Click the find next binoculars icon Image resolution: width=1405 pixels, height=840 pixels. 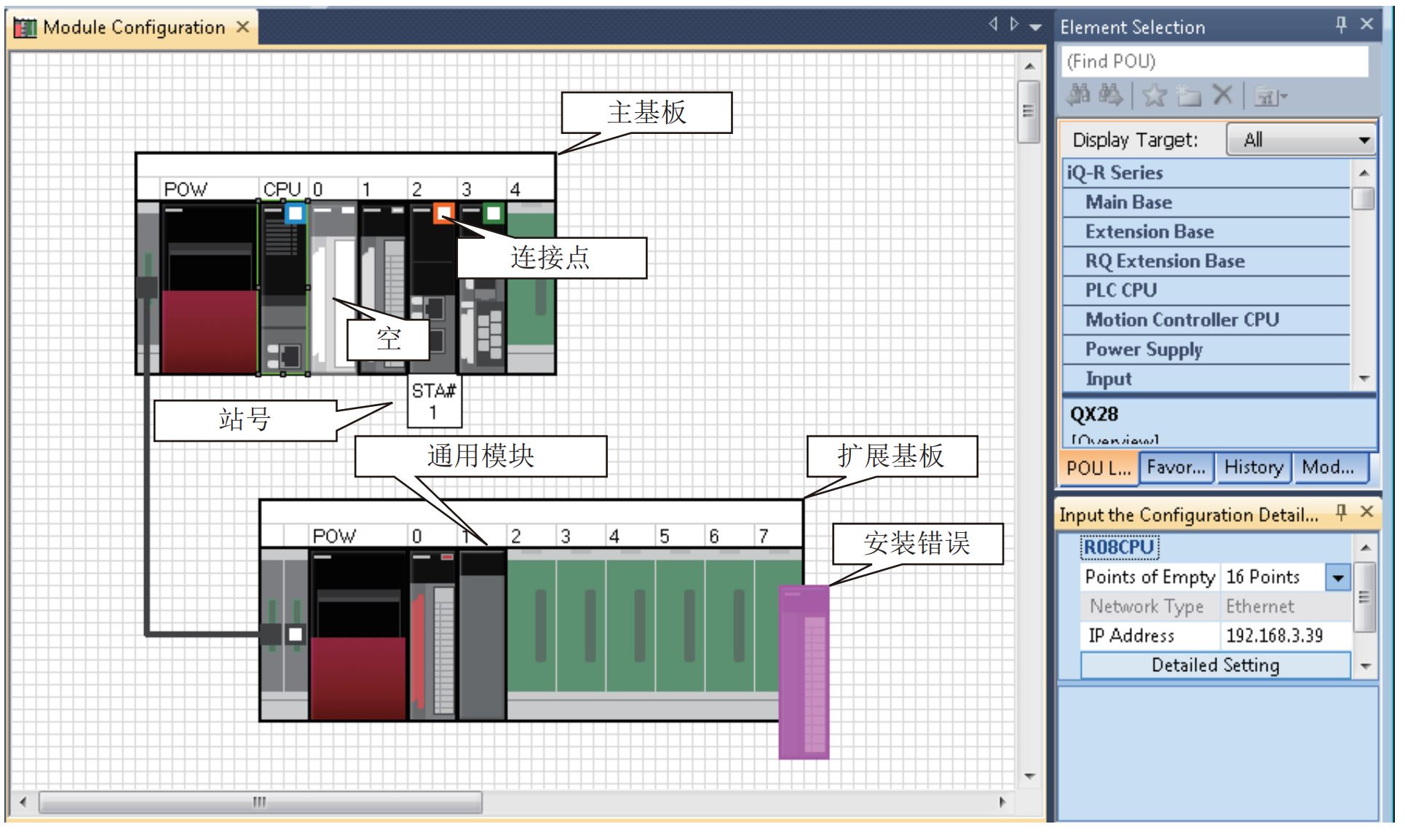click(x=1110, y=95)
